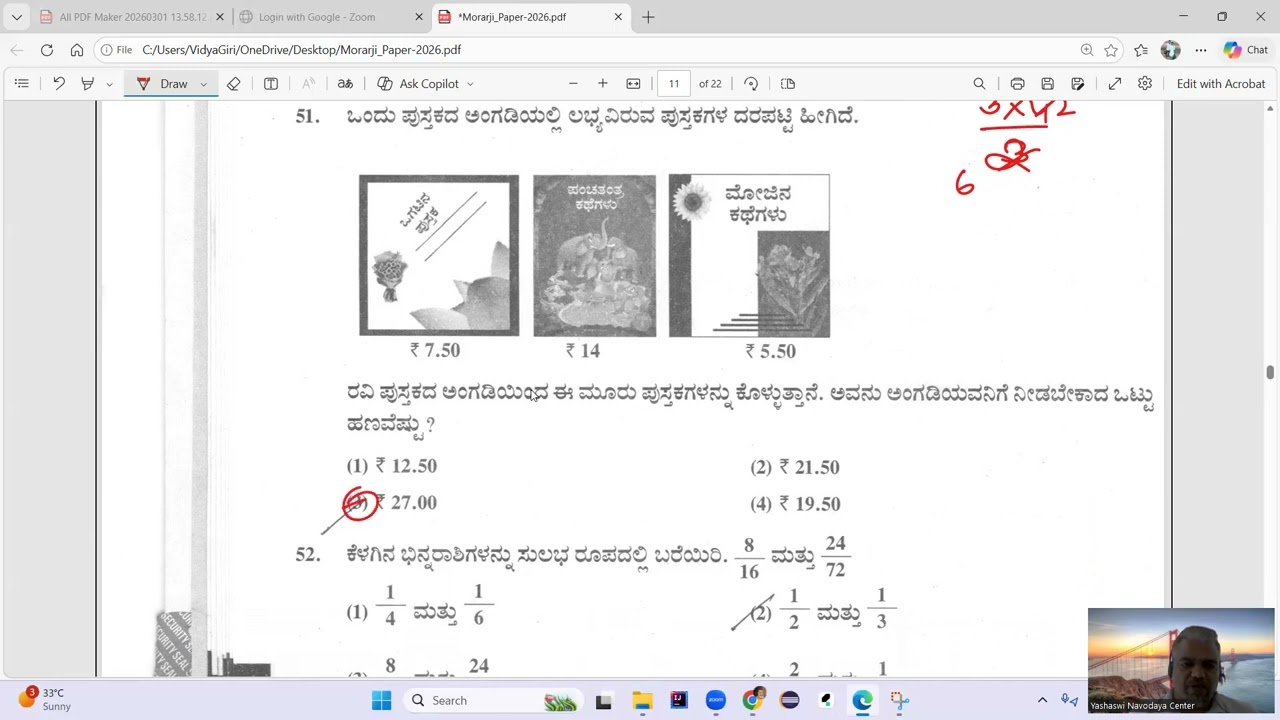Screen dimensions: 1280x720
Task: Expand the highlight color options arrow
Action: pyautogui.click(x=109, y=84)
